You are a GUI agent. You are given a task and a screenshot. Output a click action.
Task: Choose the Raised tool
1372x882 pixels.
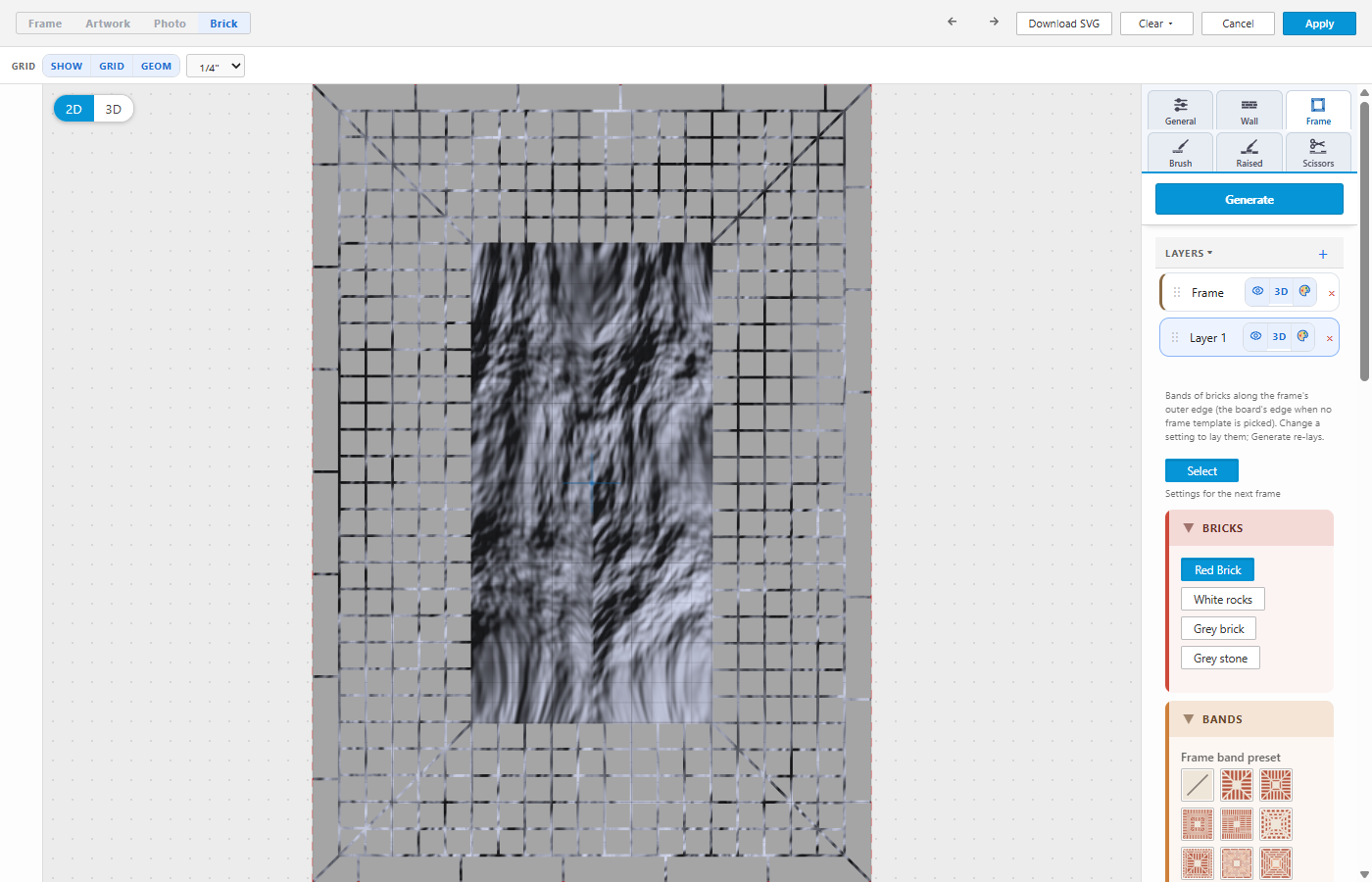[1249, 153]
